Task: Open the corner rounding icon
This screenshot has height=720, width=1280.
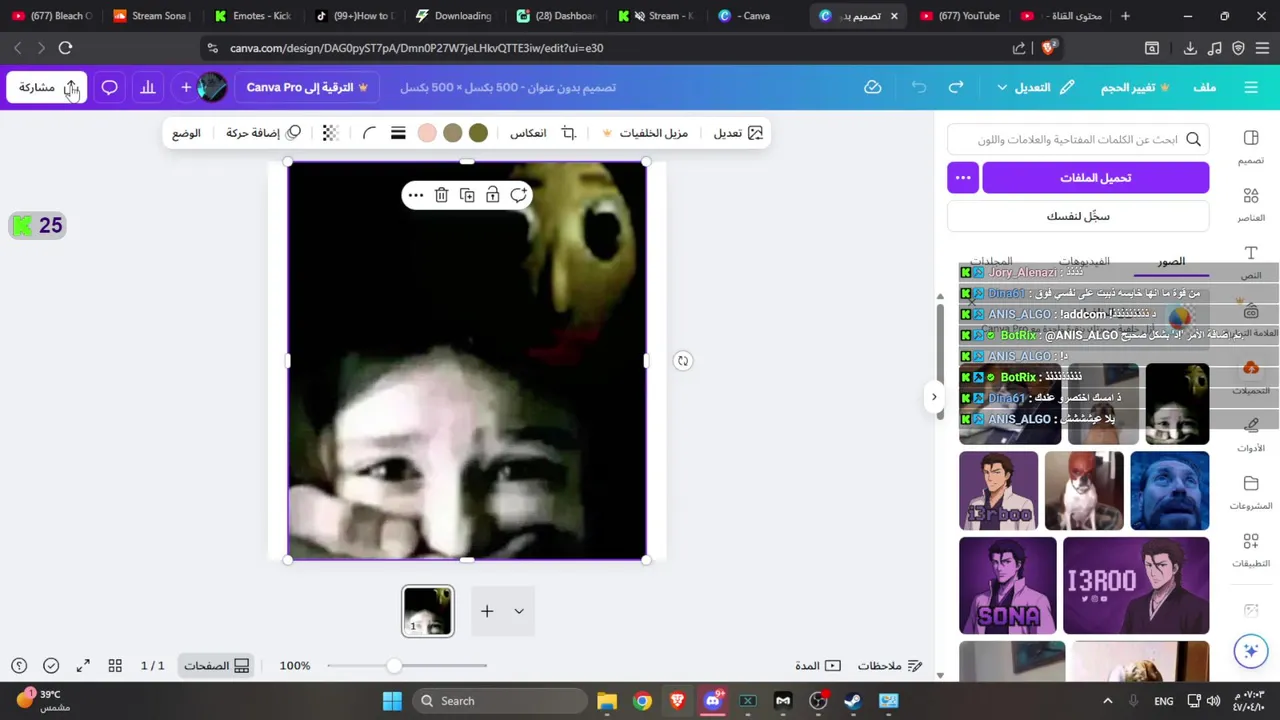Action: pos(369,133)
